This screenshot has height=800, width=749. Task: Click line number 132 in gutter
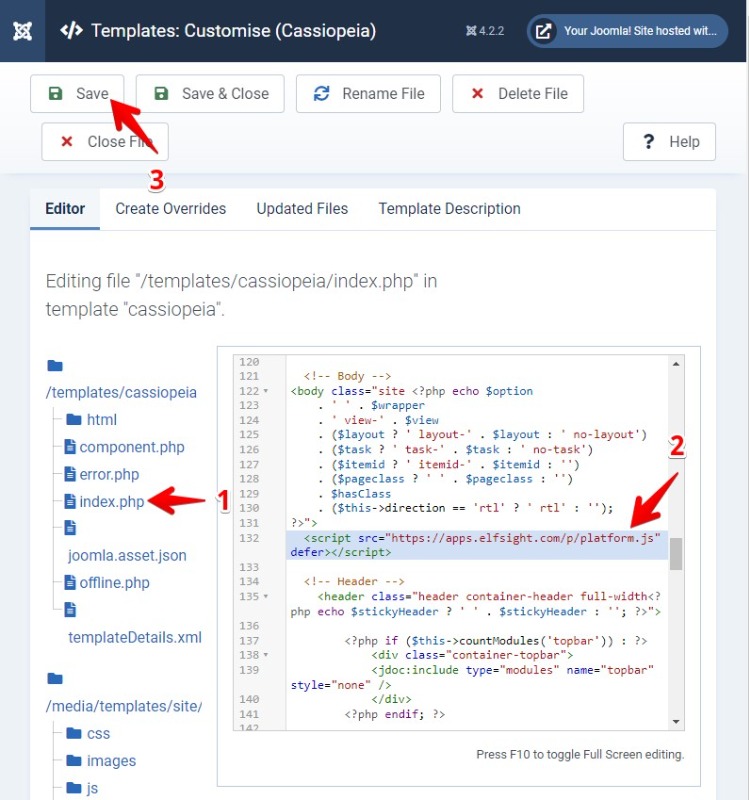coord(249,538)
